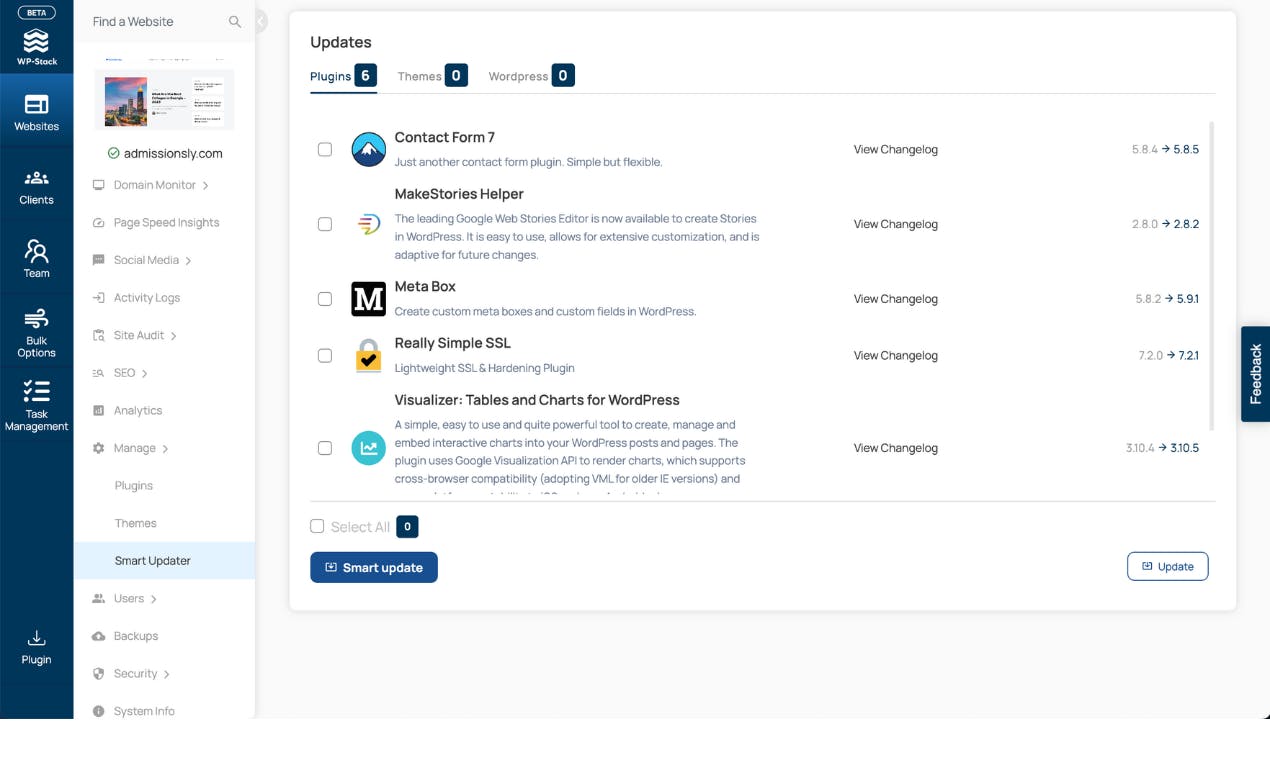Viewport: 1270px width, 760px height.
Task: Click the Page Speed Insights label
Action: point(166,223)
